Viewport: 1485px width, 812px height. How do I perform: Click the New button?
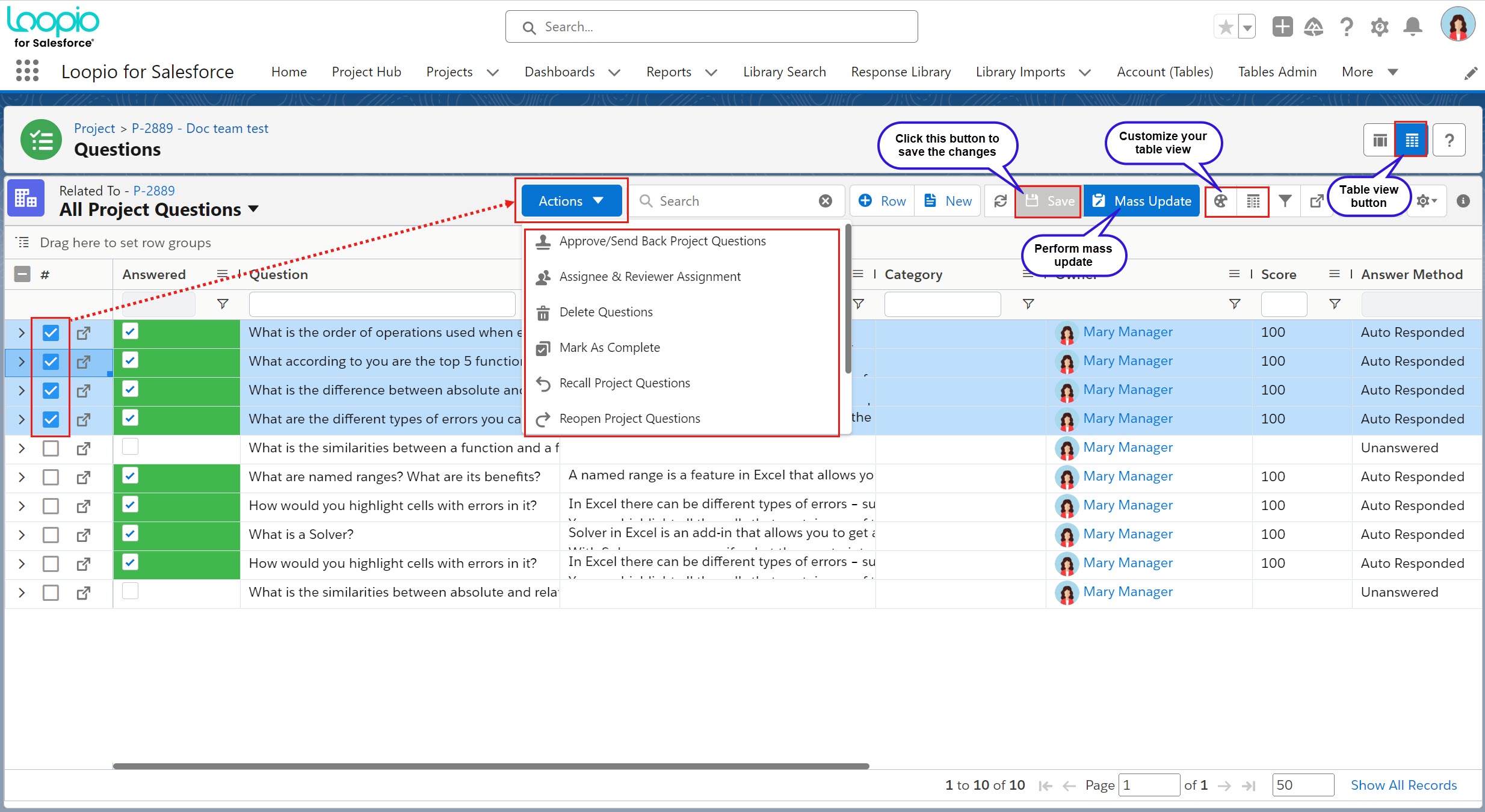[948, 201]
